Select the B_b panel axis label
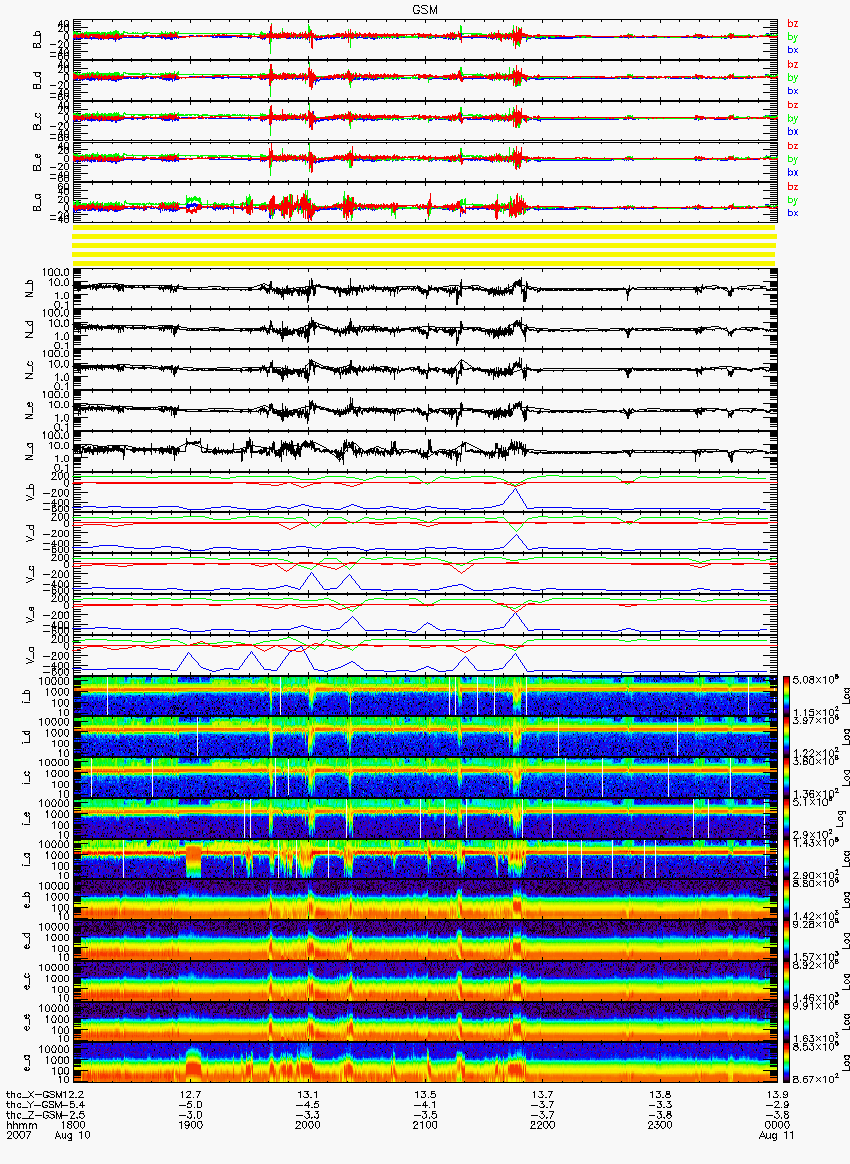 (x=36, y=39)
